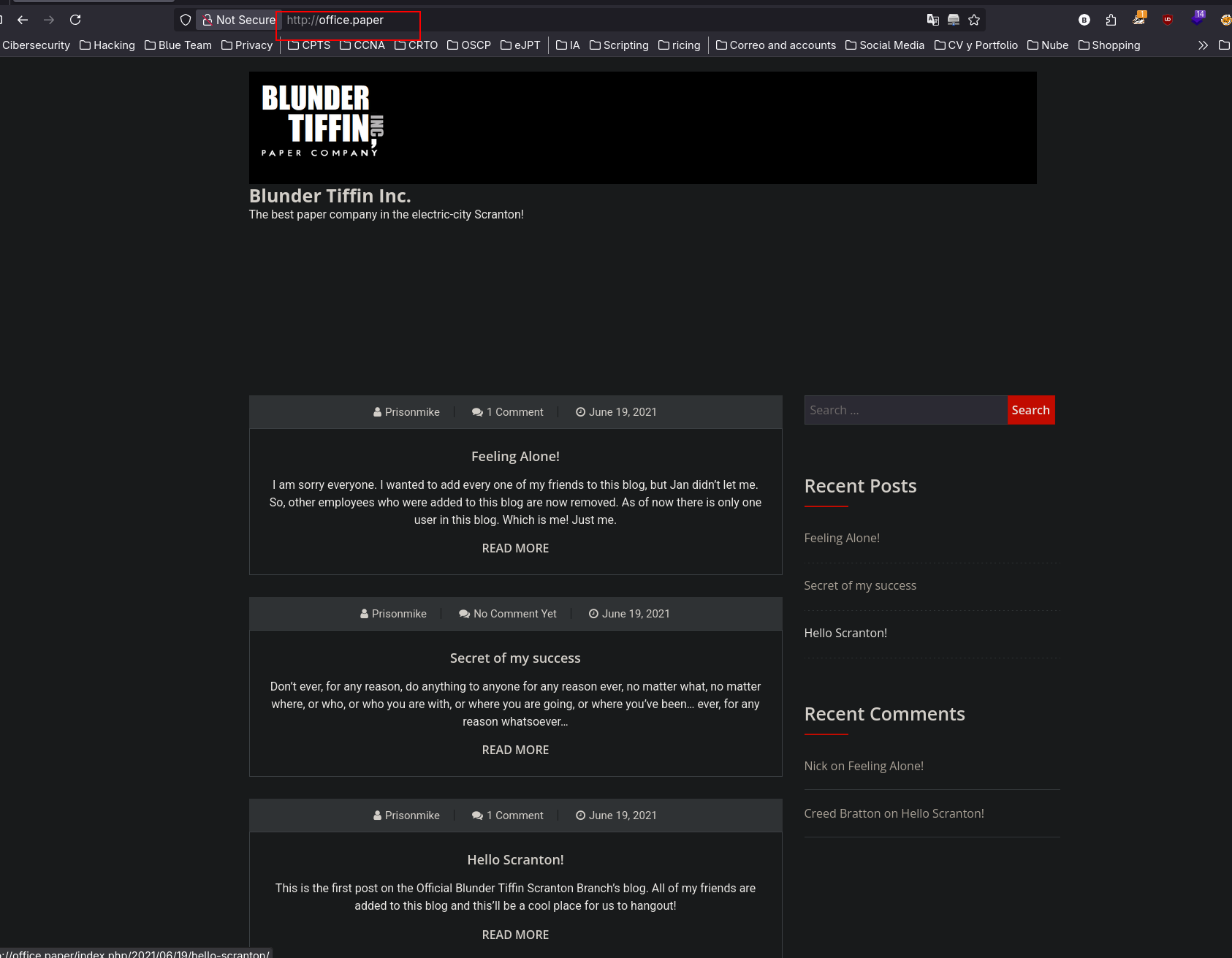Open the Blue Team bookmarks folder
Image resolution: width=1232 pixels, height=958 pixels.
178,45
